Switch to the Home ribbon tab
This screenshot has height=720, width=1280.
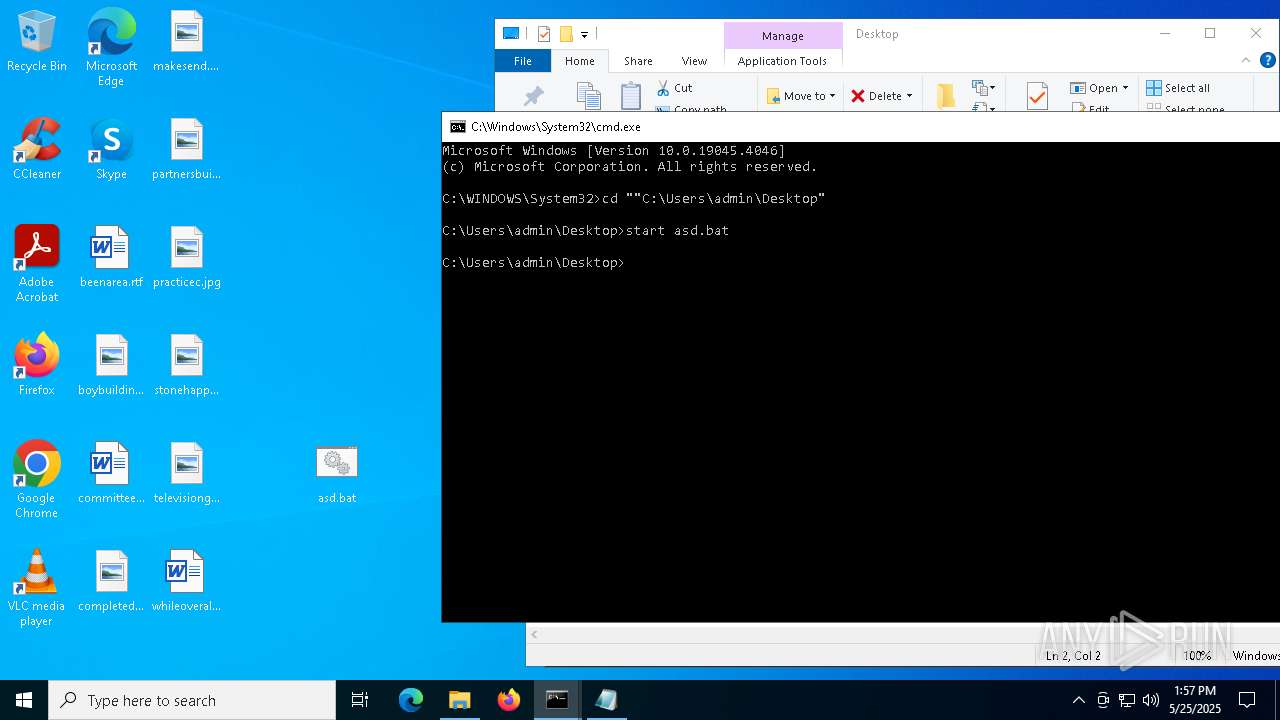[580, 61]
